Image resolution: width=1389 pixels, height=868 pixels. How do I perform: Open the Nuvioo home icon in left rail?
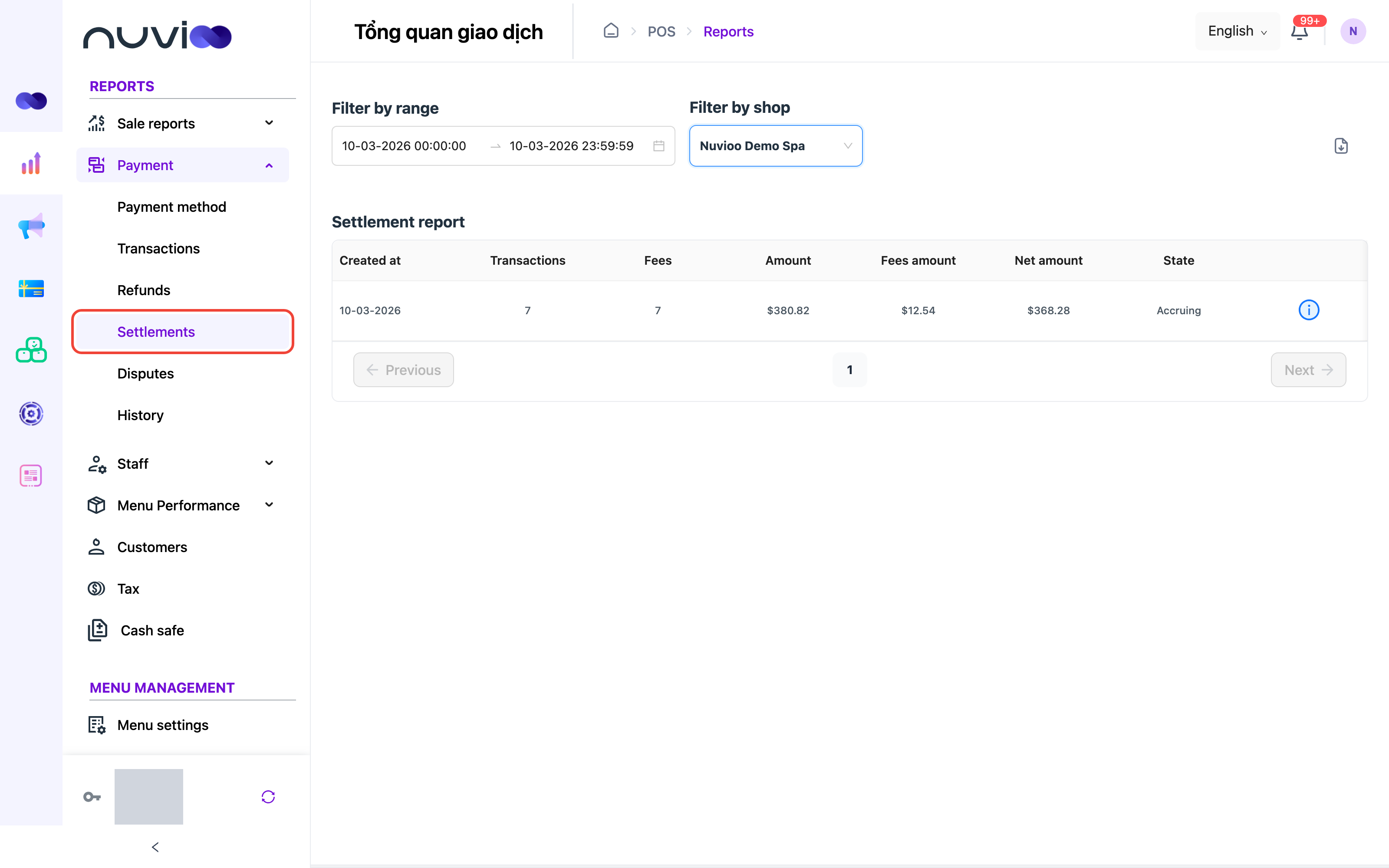click(31, 101)
